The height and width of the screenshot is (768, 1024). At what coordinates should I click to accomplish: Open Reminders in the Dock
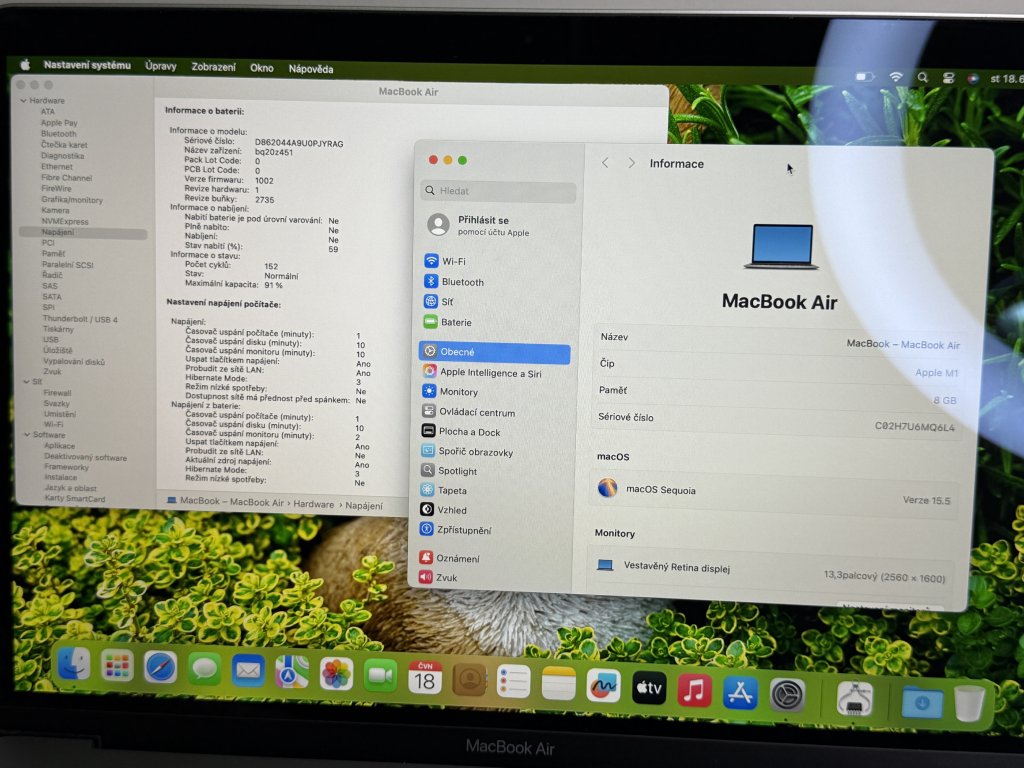click(x=513, y=682)
